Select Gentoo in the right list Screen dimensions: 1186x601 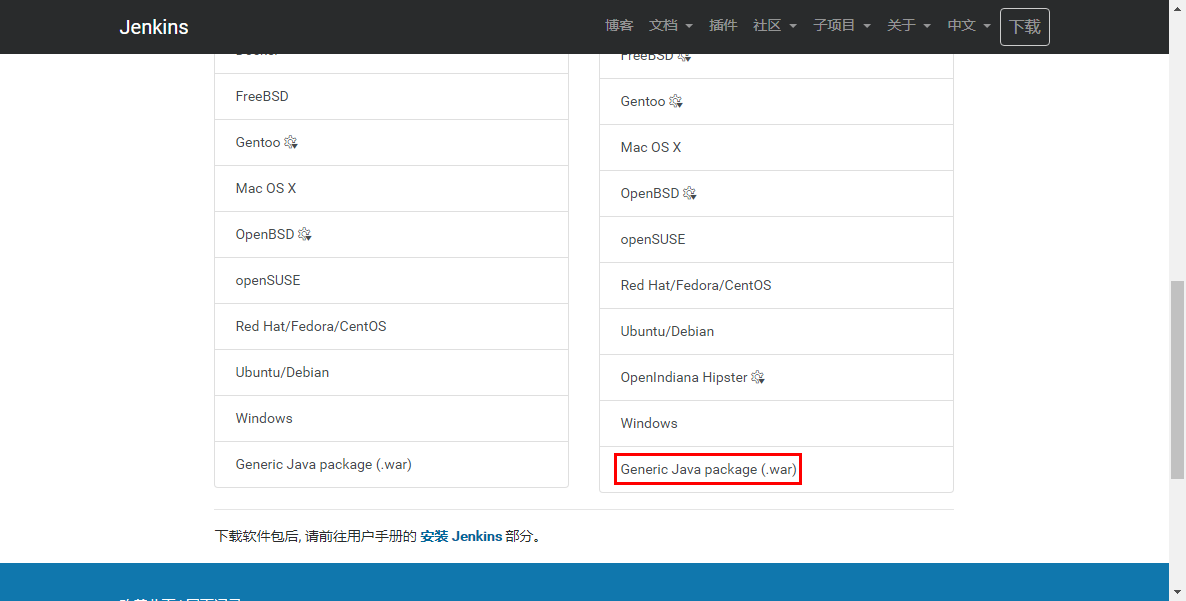776,101
